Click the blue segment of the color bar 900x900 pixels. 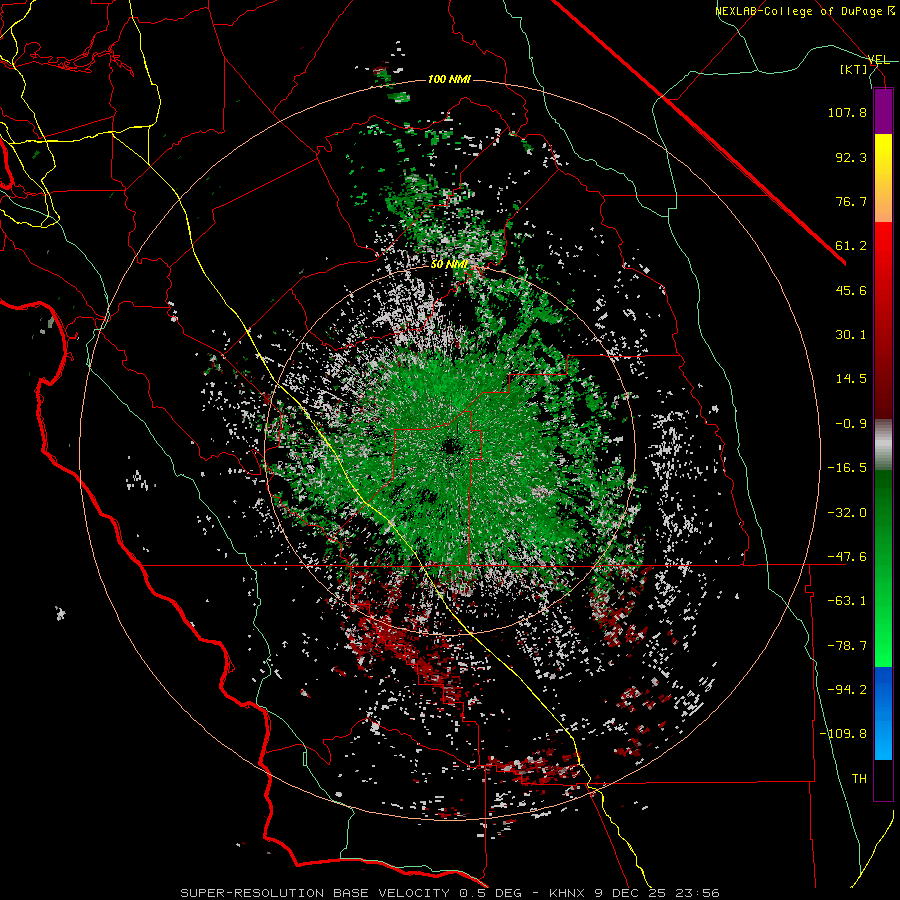tap(883, 713)
